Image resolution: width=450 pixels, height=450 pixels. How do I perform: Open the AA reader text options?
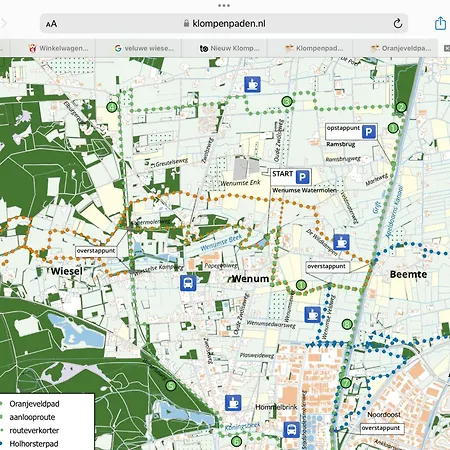click(51, 24)
